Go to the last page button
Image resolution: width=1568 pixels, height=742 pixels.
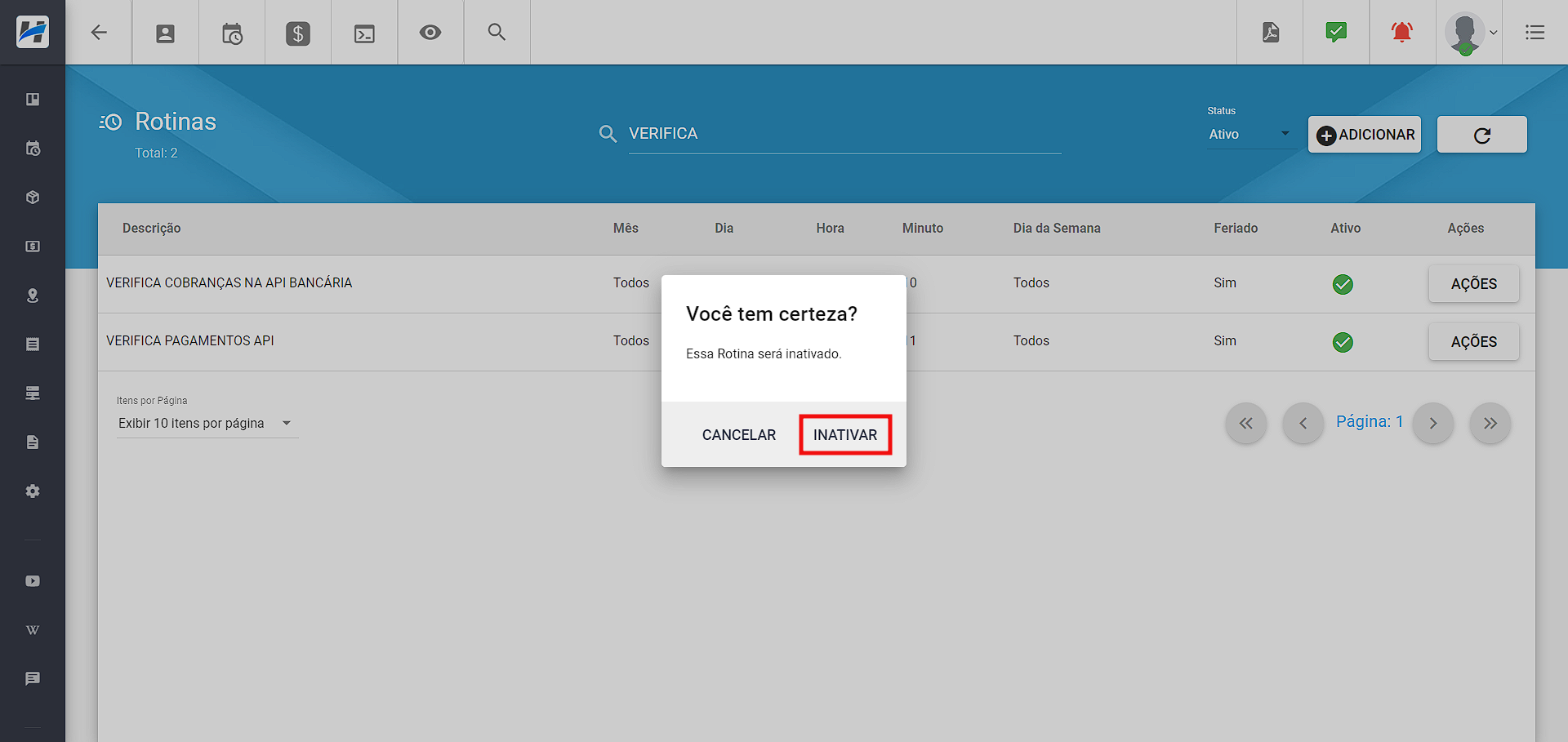point(1490,423)
